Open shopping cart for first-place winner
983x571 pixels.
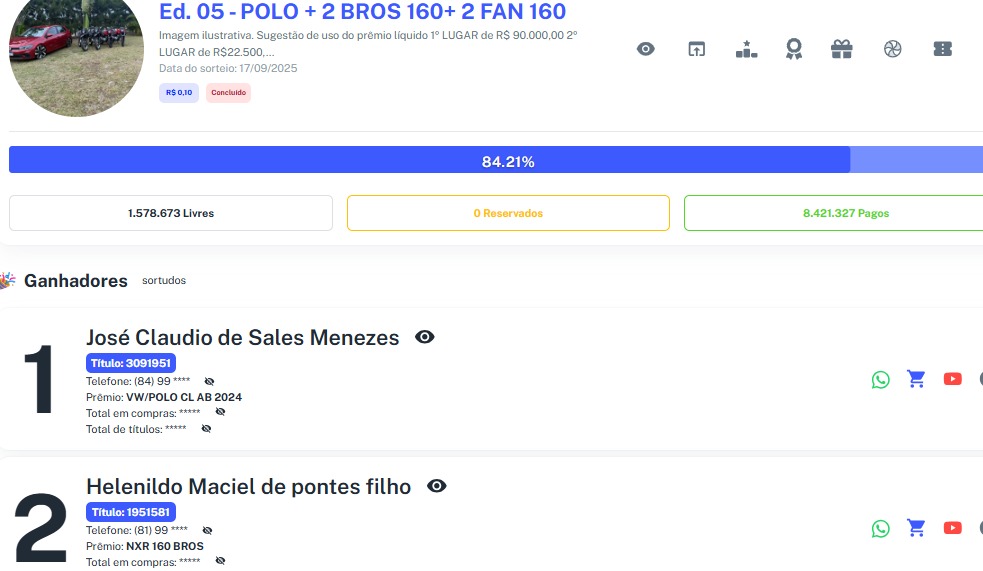pyautogui.click(x=916, y=379)
